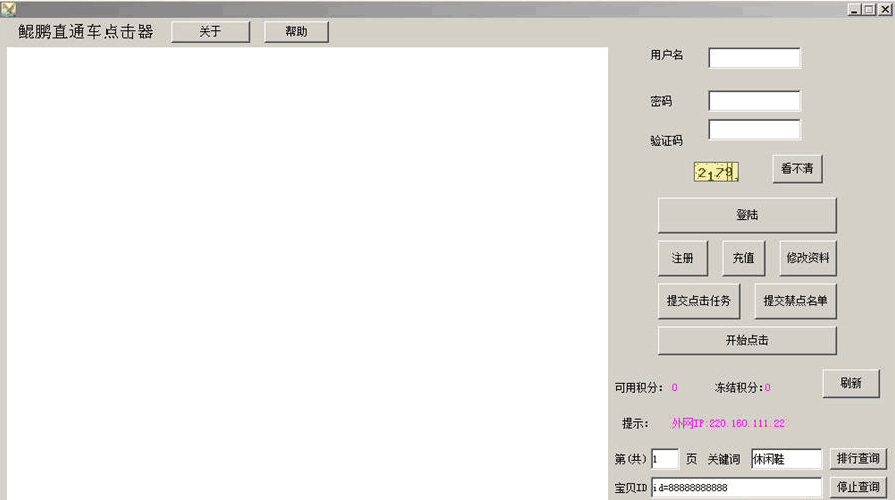The image size is (895, 500).
Task: Click the 用户名 username input field
Action: (754, 58)
